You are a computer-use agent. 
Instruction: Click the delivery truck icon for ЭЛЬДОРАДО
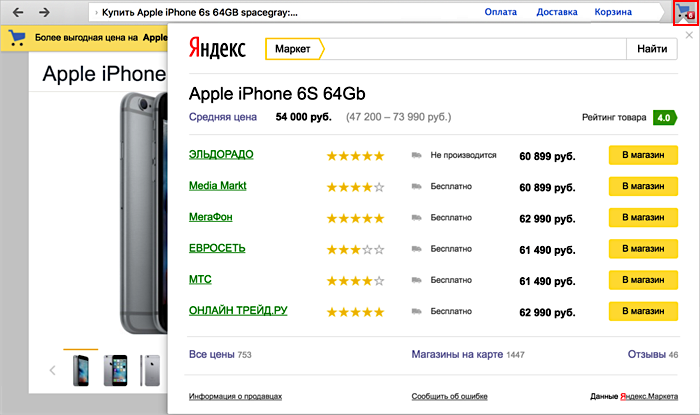click(416, 156)
